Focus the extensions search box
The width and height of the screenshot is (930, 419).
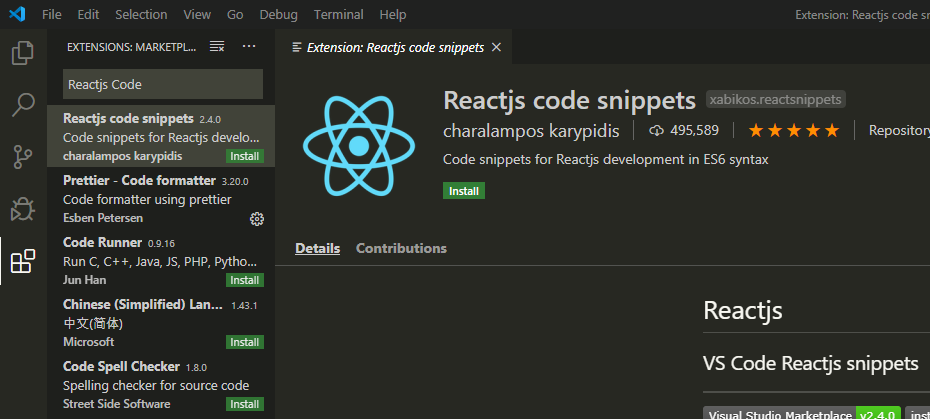[163, 84]
